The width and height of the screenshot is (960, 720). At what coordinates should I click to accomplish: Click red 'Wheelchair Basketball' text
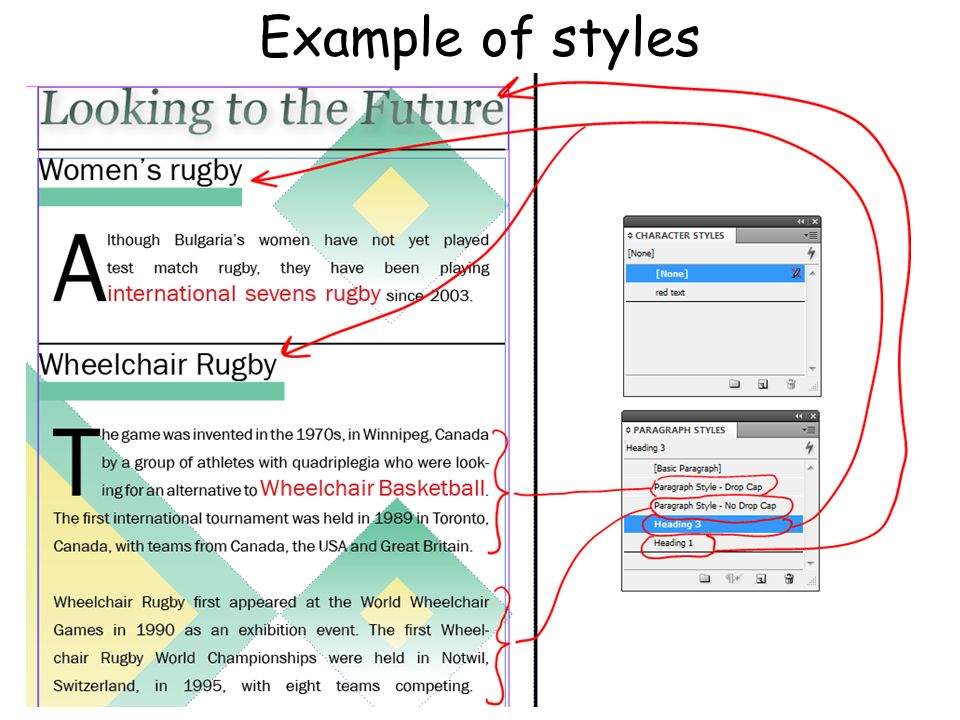(372, 488)
